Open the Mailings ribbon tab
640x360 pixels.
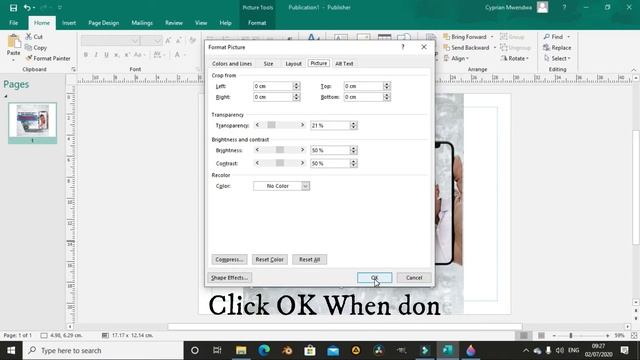(x=142, y=23)
